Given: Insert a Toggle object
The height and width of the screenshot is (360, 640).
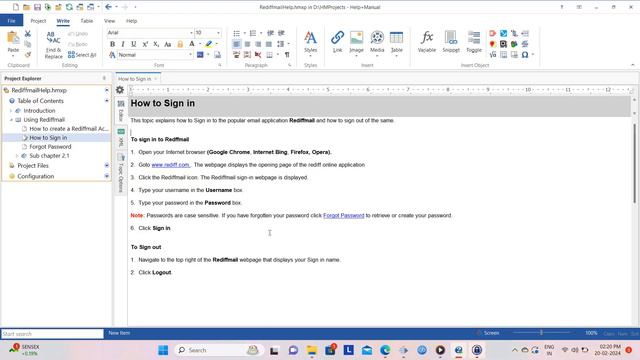Looking at the screenshot, I should (x=474, y=42).
